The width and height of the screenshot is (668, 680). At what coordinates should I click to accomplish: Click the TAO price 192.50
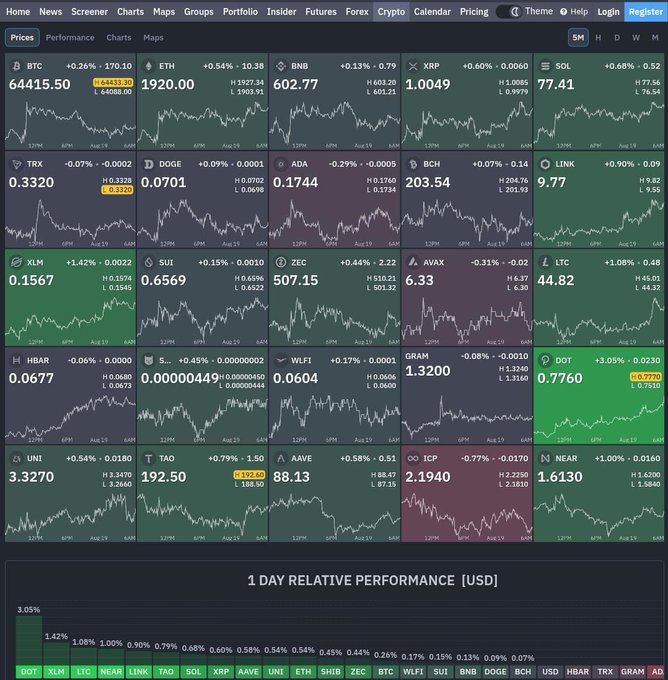pyautogui.click(x=164, y=477)
